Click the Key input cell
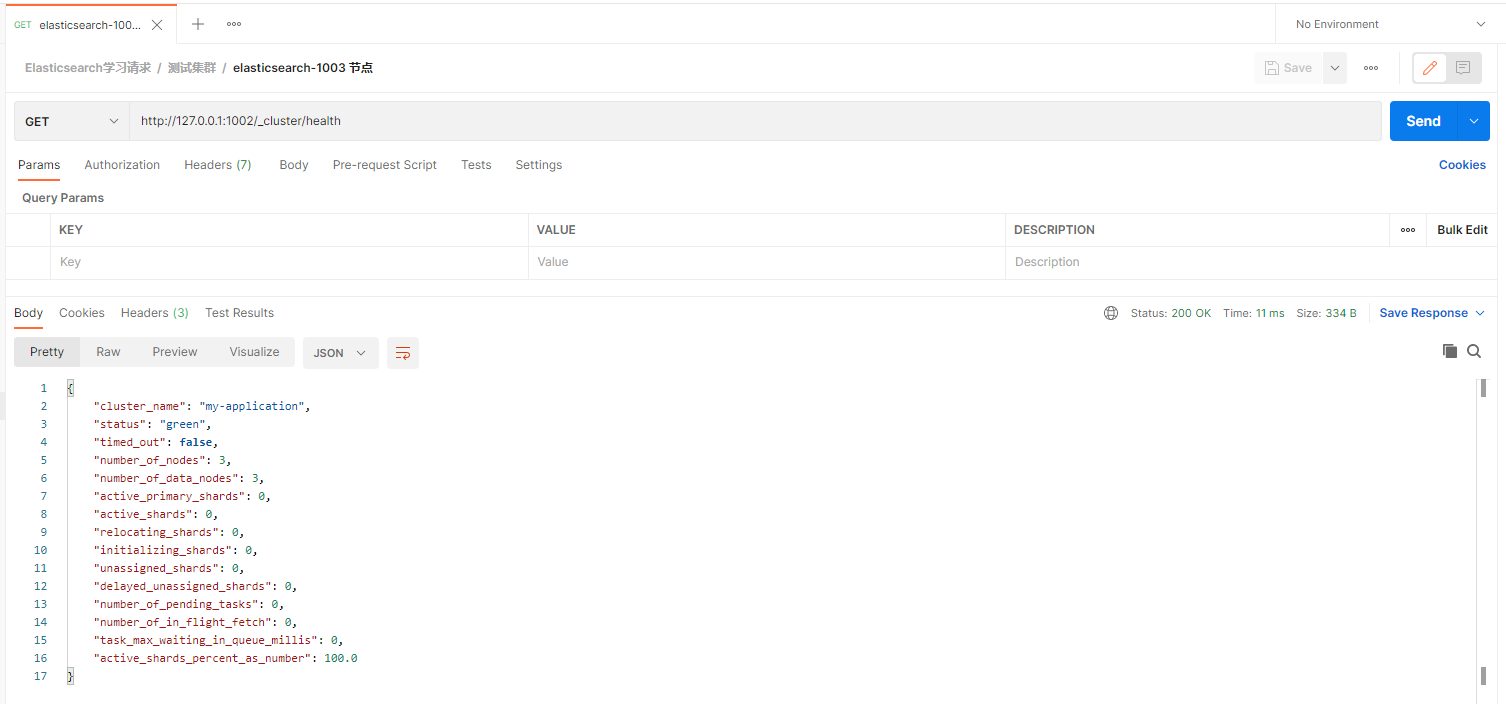 pos(289,262)
